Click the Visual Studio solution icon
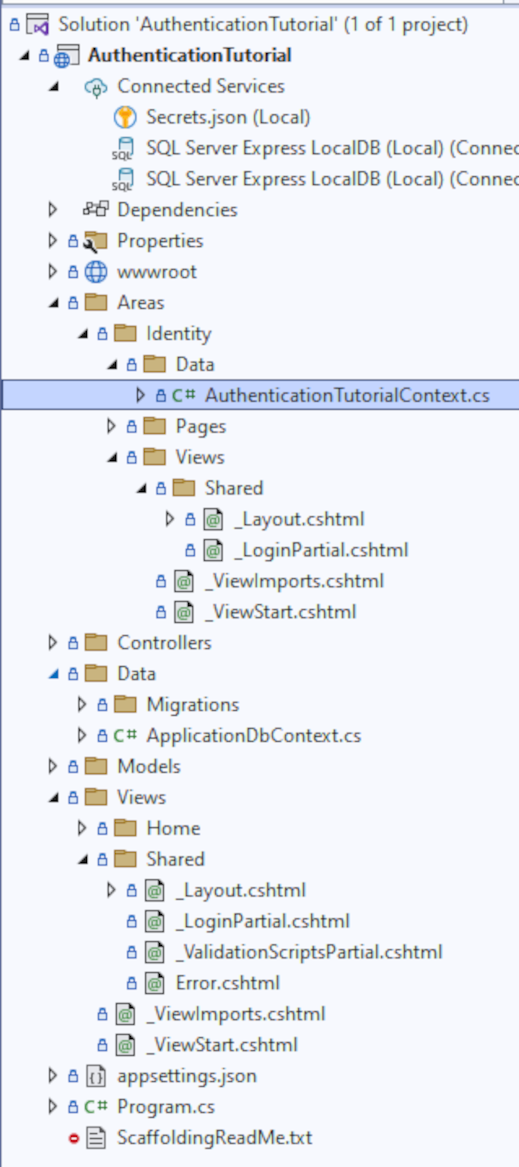Image resolution: width=519 pixels, height=1167 pixels. coord(37,25)
